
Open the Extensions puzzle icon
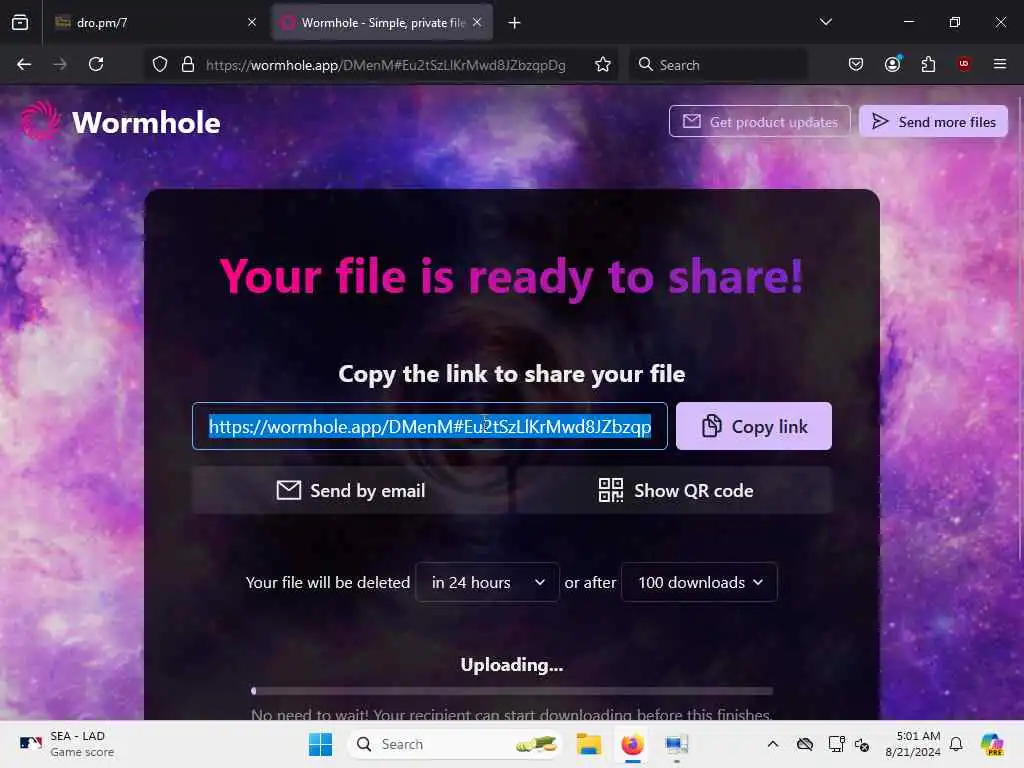pyautogui.click(x=928, y=64)
